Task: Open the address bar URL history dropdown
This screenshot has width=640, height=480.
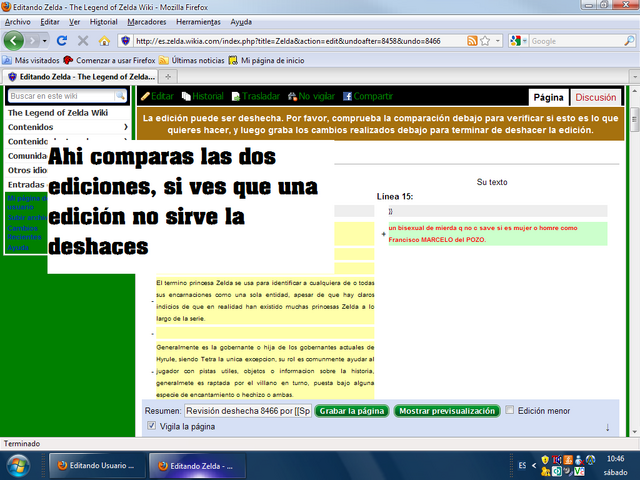Action: (498, 41)
